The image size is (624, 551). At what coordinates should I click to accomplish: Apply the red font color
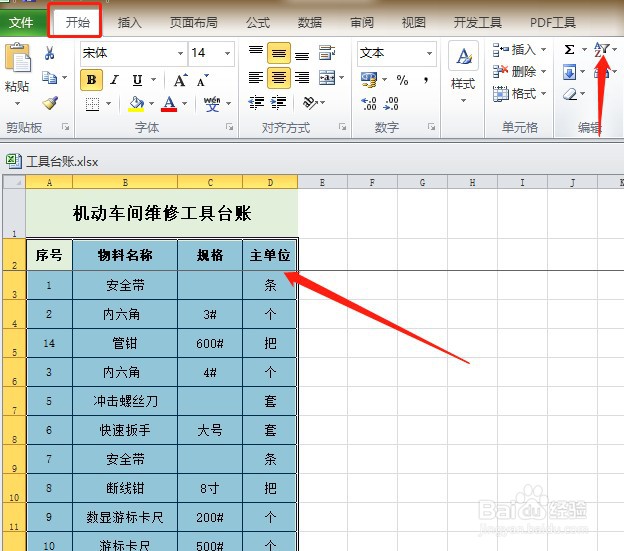[x=169, y=104]
